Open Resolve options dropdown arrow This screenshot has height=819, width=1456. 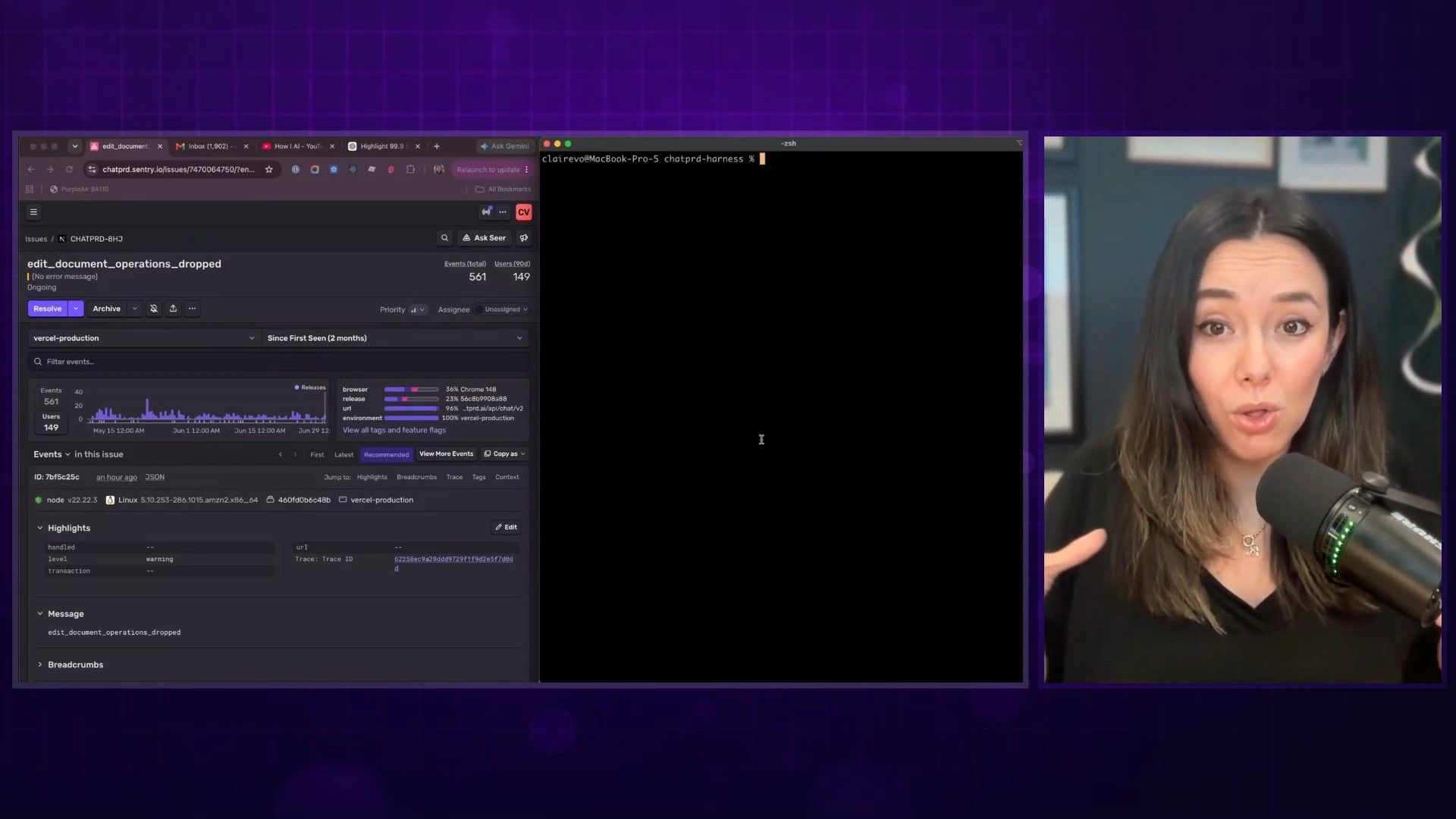tap(76, 309)
